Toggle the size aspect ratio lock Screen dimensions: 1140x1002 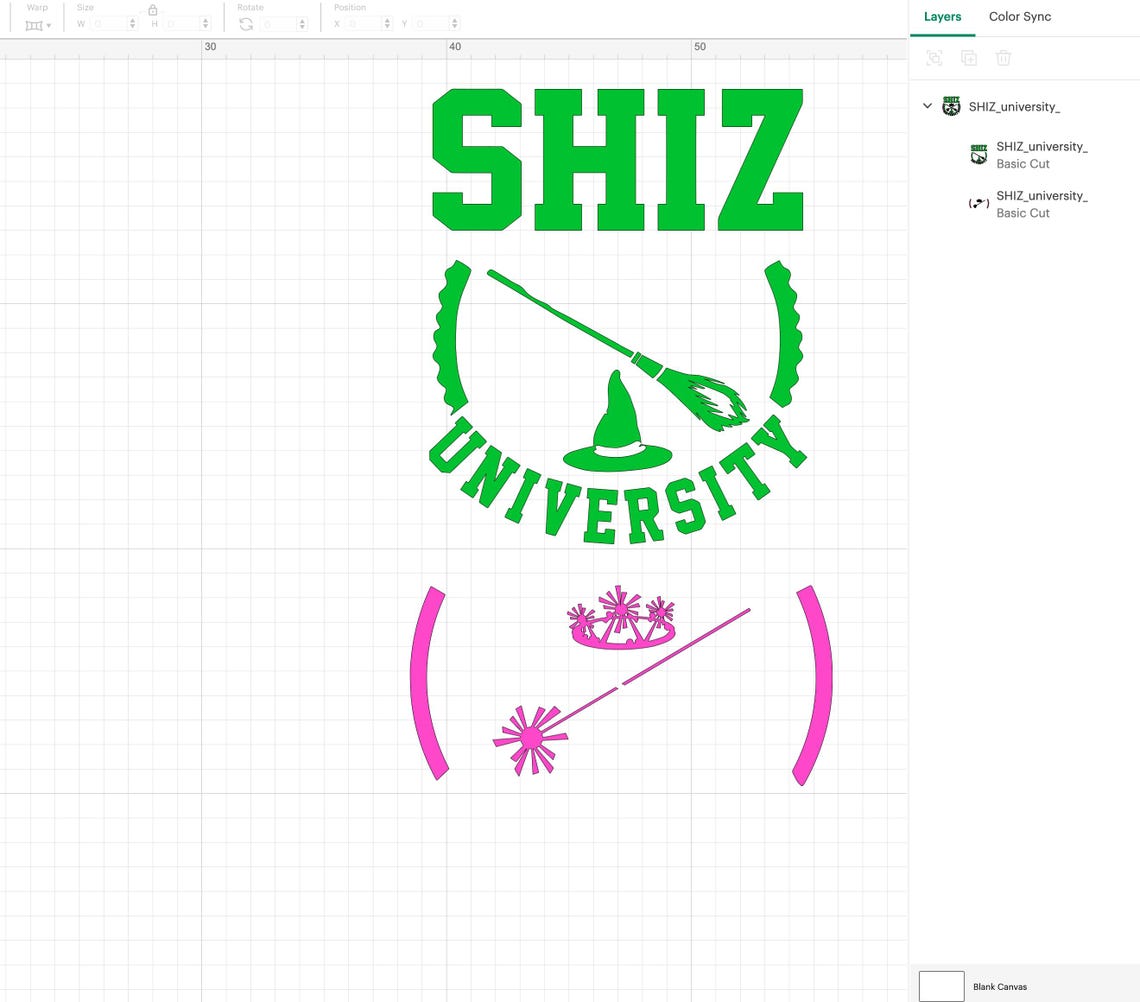coord(153,10)
